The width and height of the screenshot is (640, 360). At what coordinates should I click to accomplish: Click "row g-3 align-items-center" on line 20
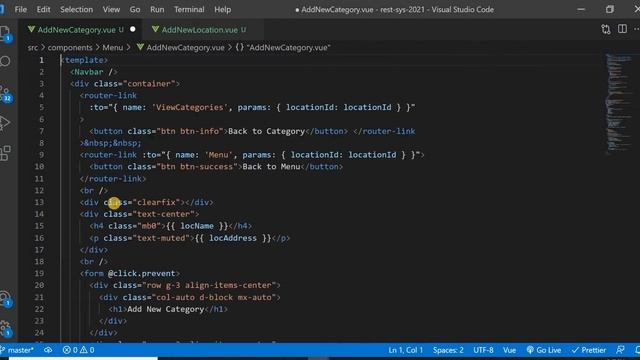tap(209, 285)
